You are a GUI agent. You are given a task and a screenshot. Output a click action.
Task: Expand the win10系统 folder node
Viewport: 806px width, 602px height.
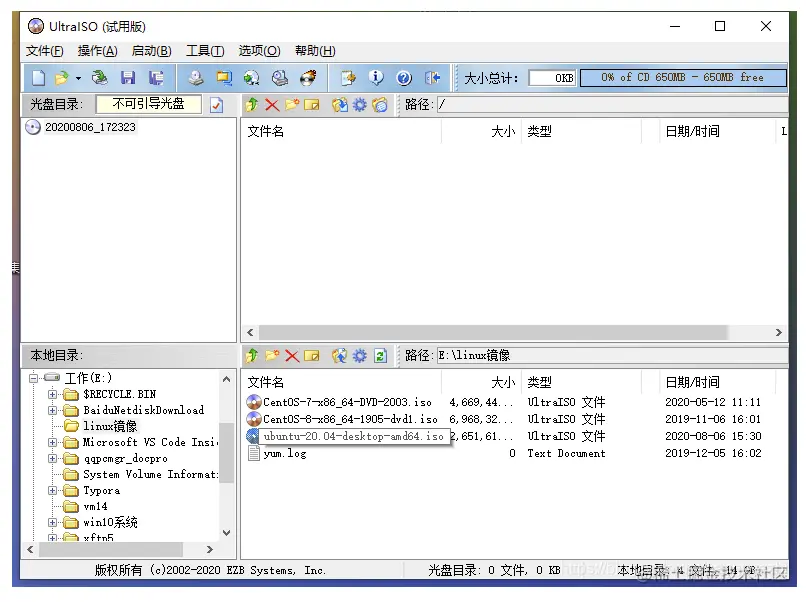52,523
